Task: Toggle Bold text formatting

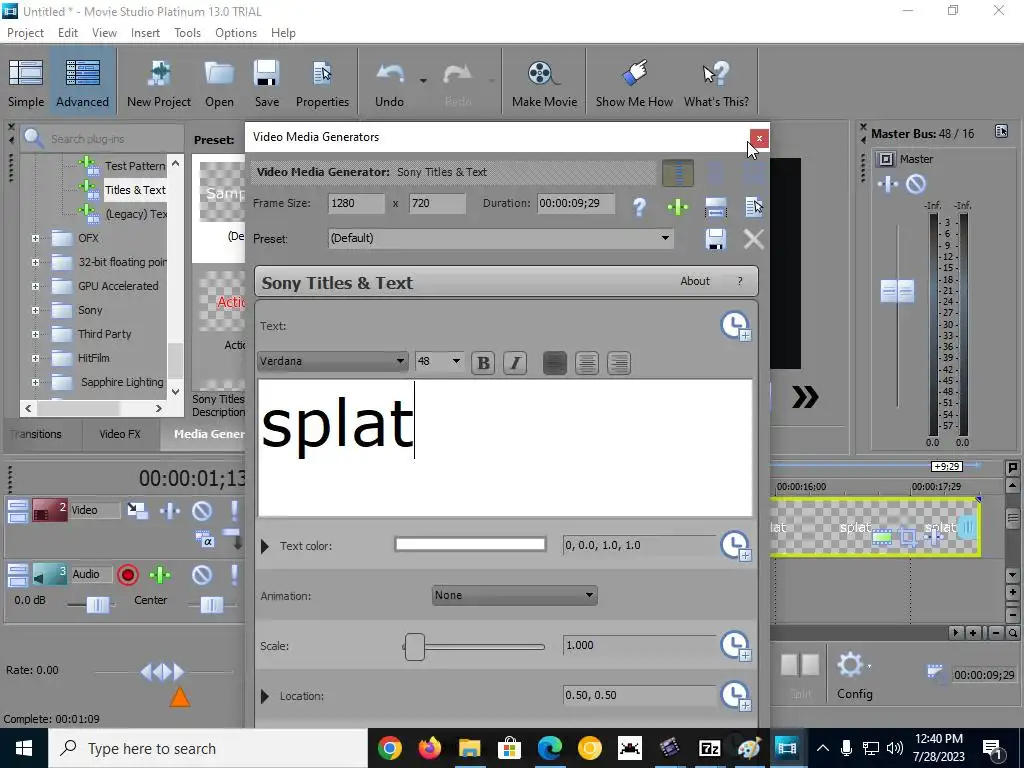Action: (x=483, y=363)
